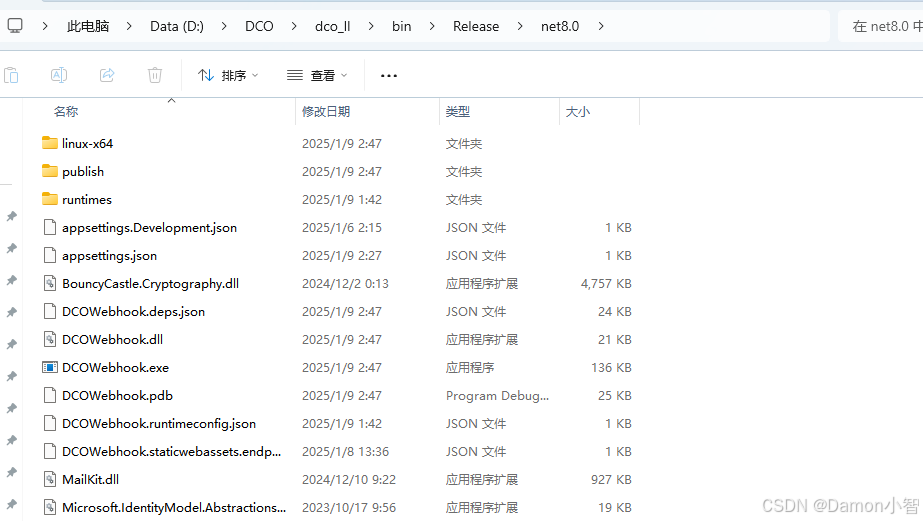The width and height of the screenshot is (923, 521).
Task: Click DLL icon of MailKit.dll
Action: [50, 479]
